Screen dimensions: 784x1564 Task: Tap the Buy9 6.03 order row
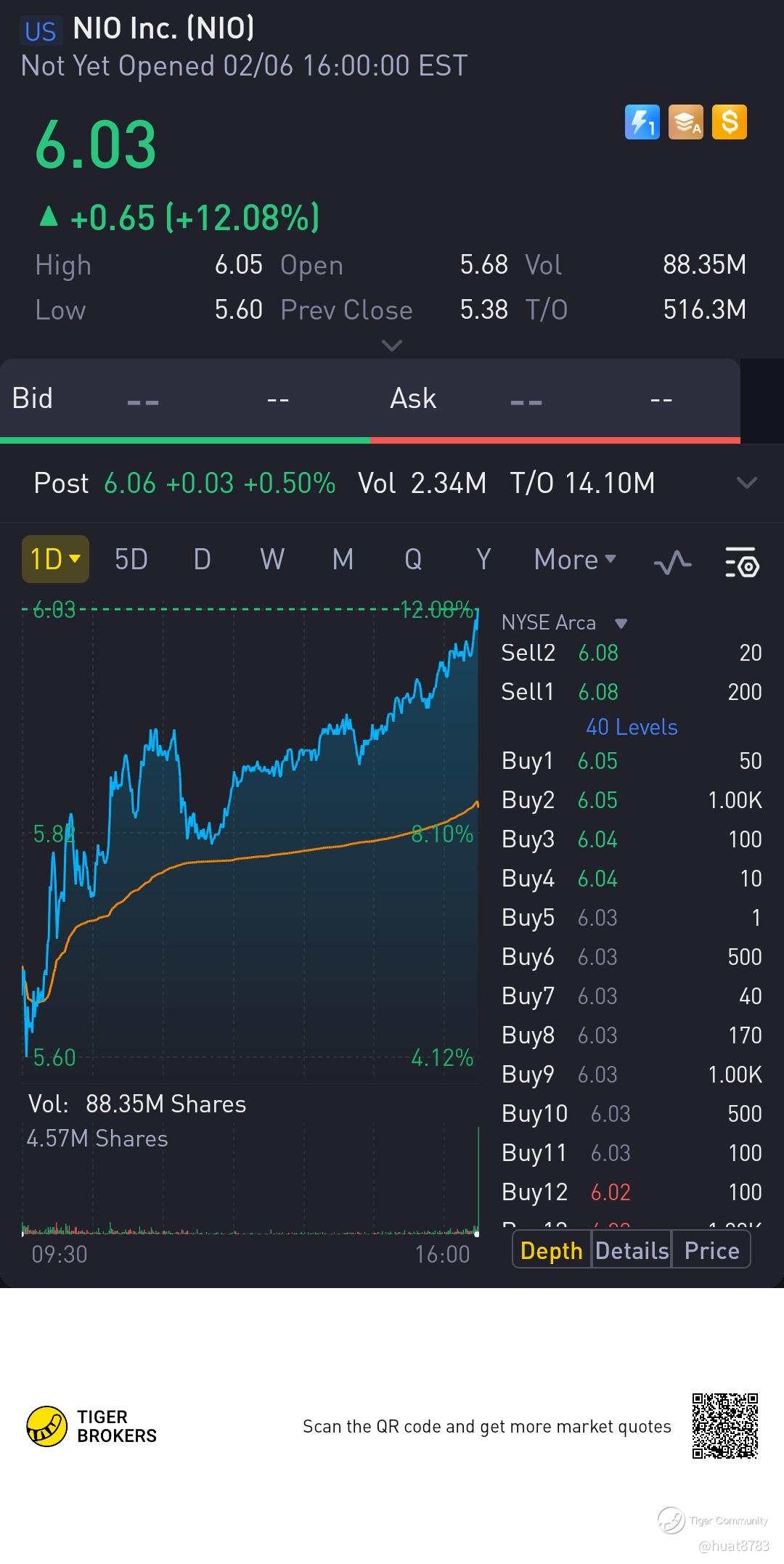click(632, 1074)
